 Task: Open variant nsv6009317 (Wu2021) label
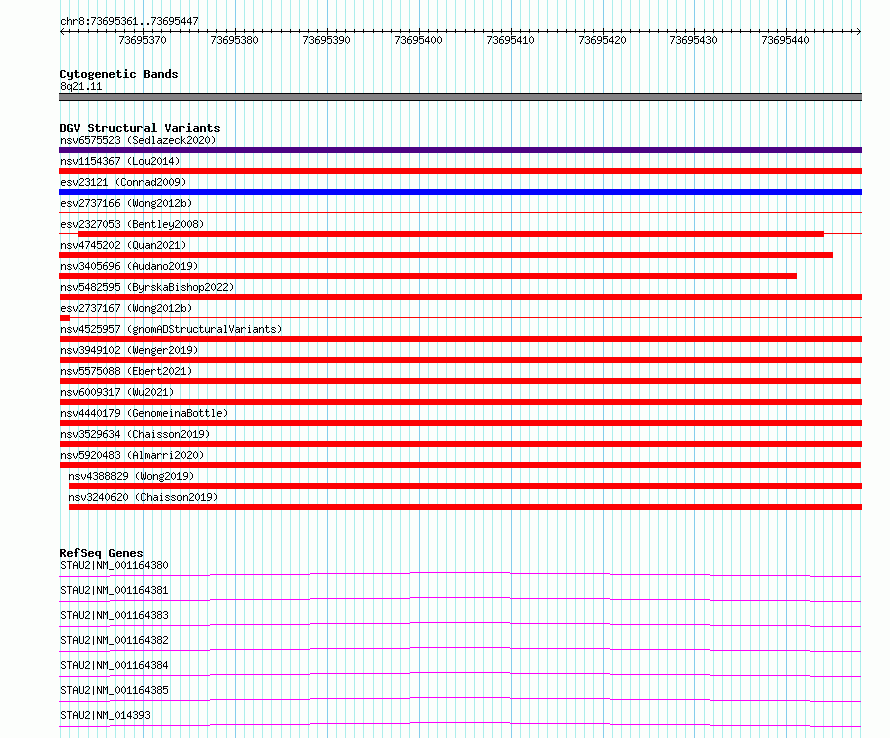click(117, 392)
